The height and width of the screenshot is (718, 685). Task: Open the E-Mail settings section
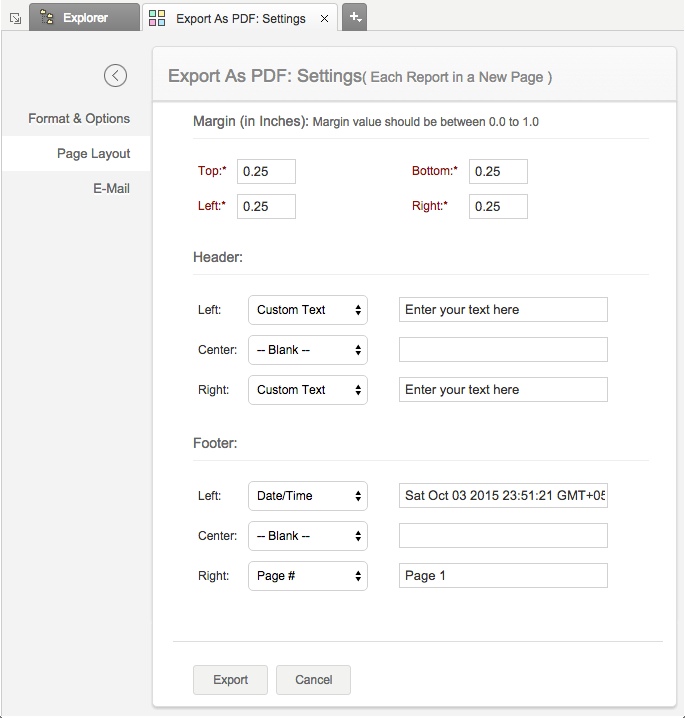[111, 188]
